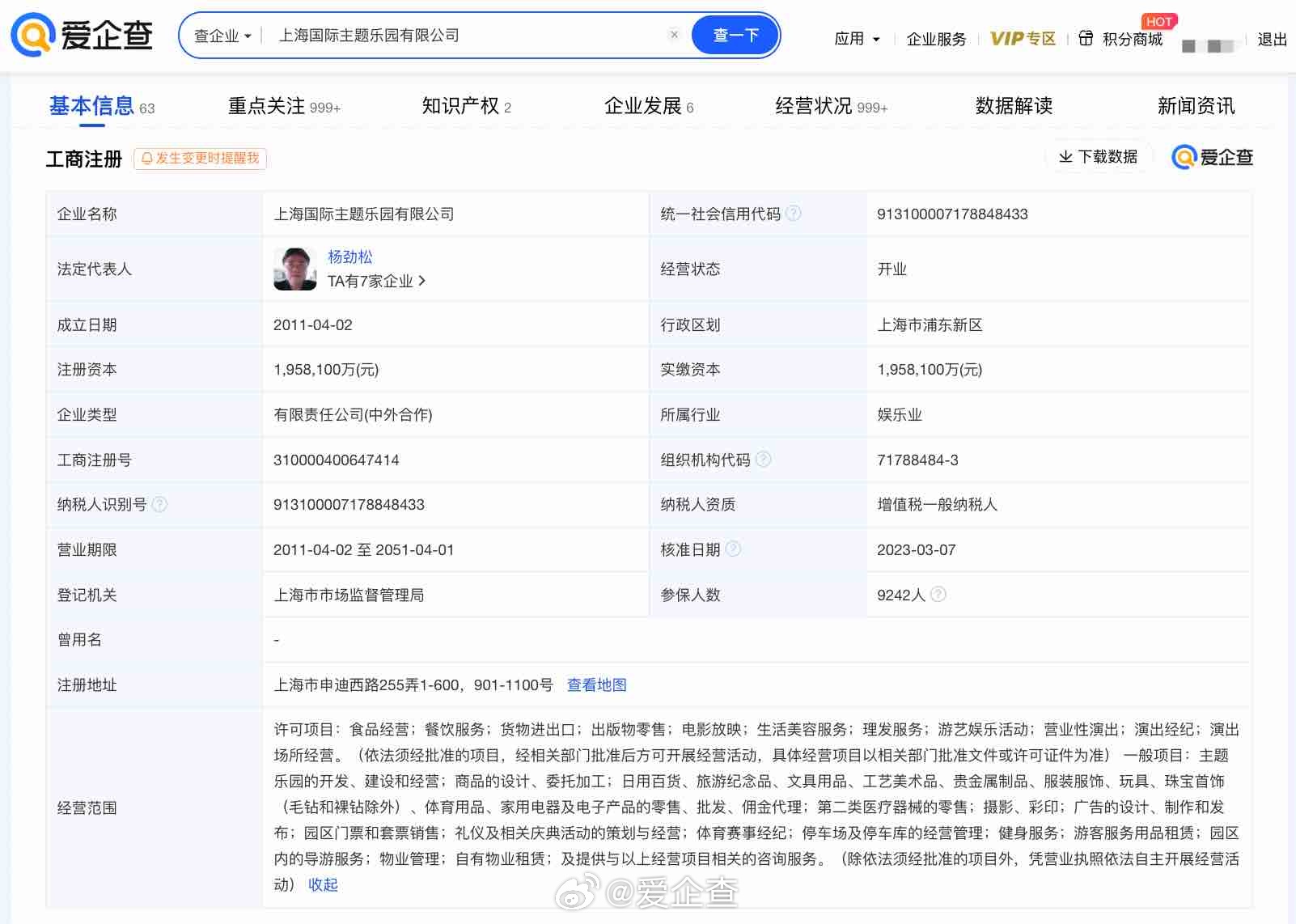The width and height of the screenshot is (1296, 924).
Task: Click help icon next to 纳税人识别号
Action: pos(159,504)
